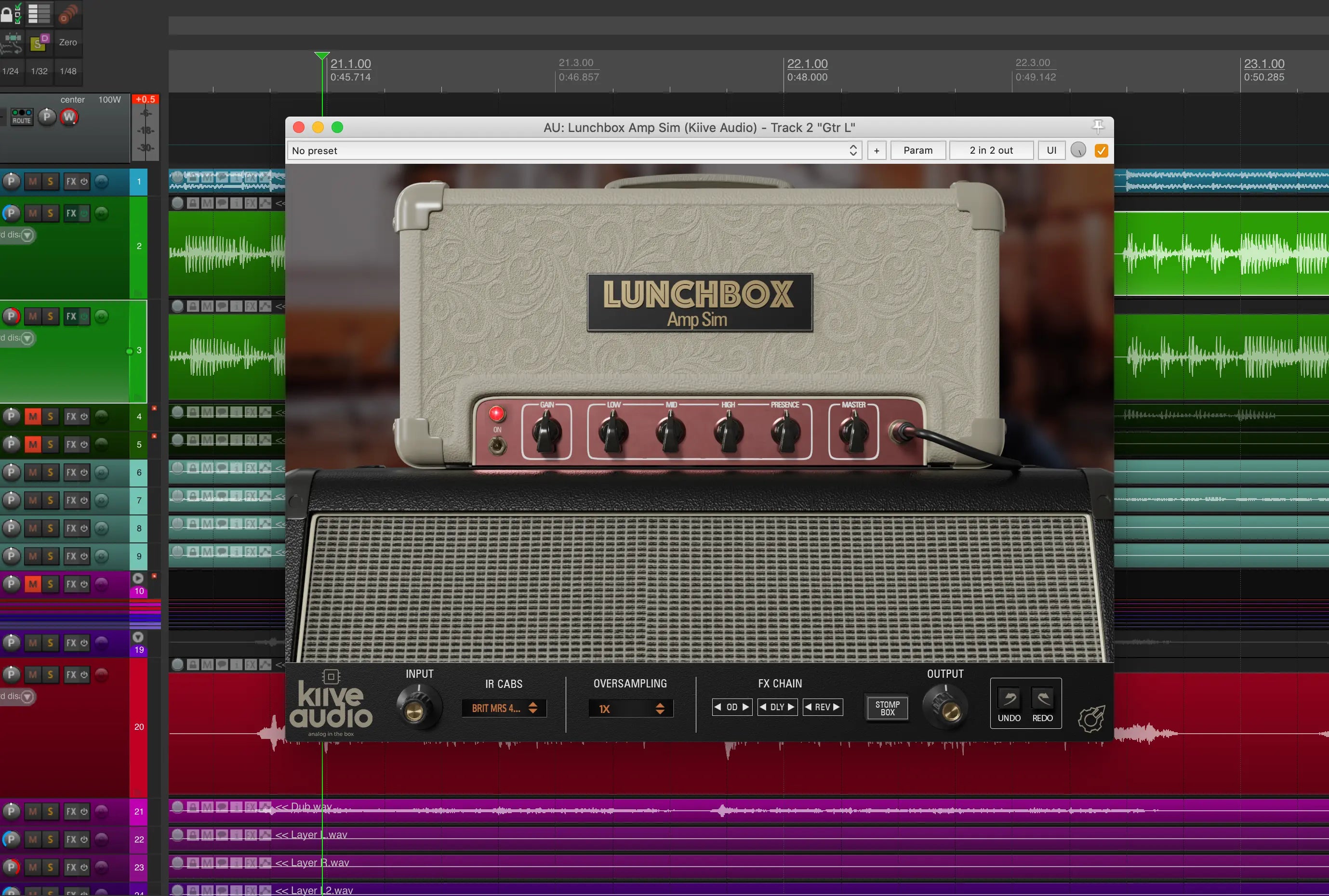Click the plus button beside preset box
1329x896 pixels.
877,150
